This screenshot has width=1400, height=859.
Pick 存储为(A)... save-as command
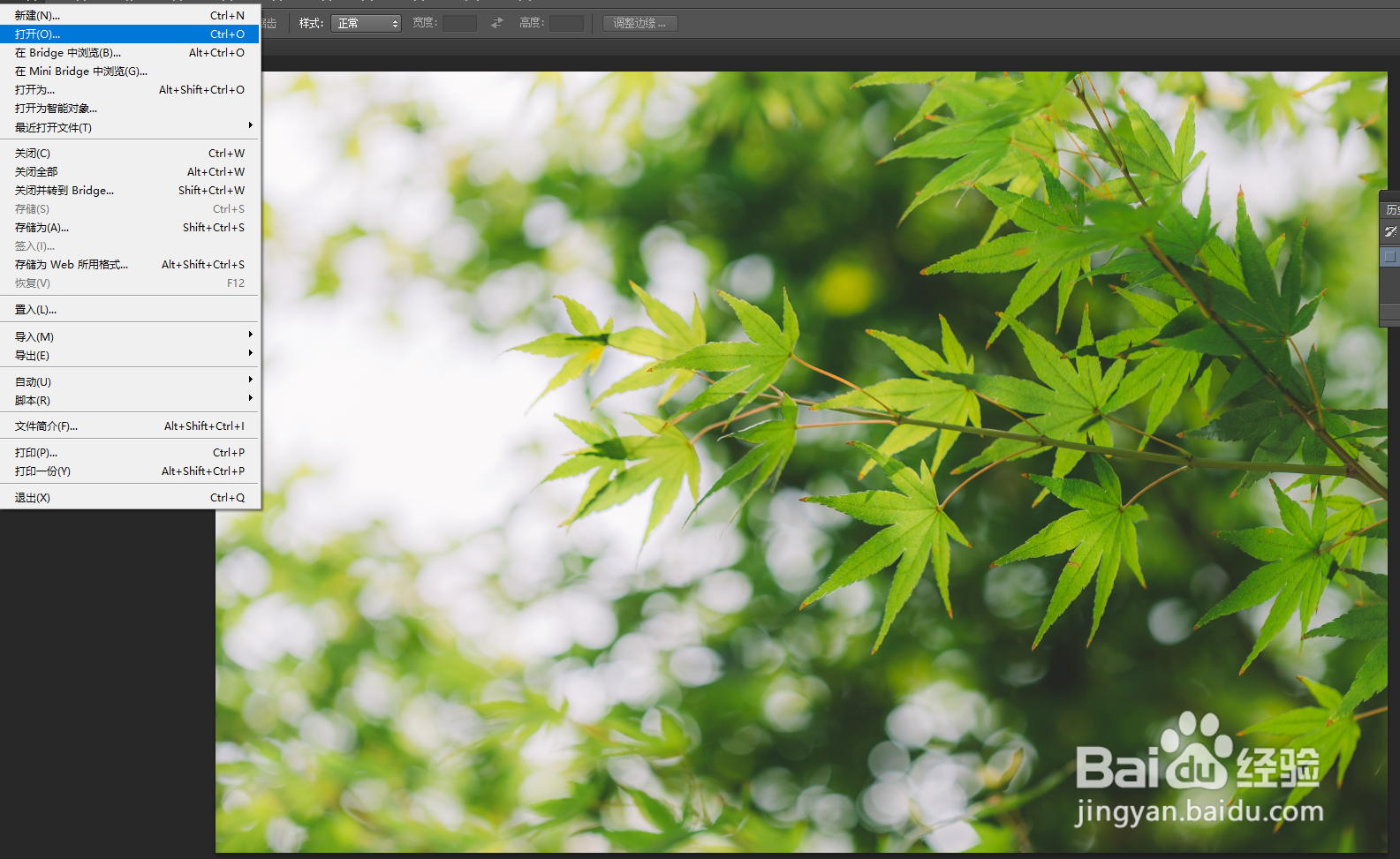[130, 227]
